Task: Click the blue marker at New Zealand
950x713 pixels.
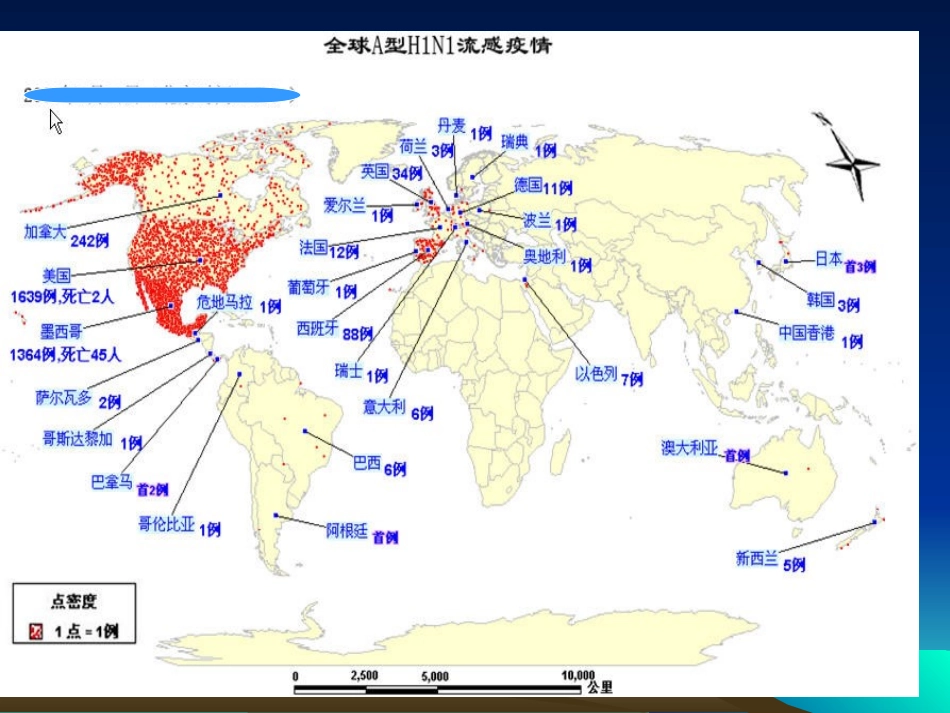Action: 874,522
